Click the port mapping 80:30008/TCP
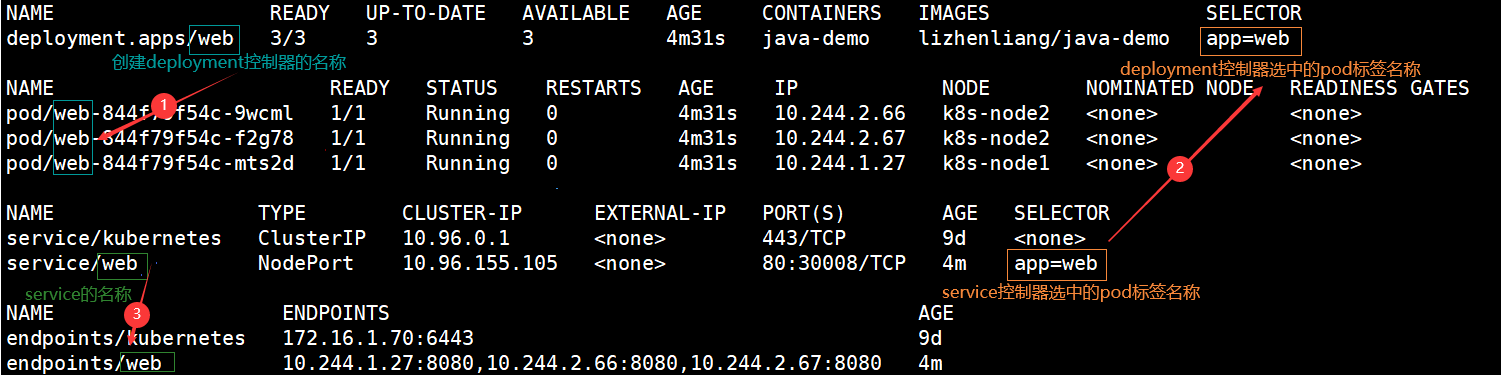 [x=834, y=264]
